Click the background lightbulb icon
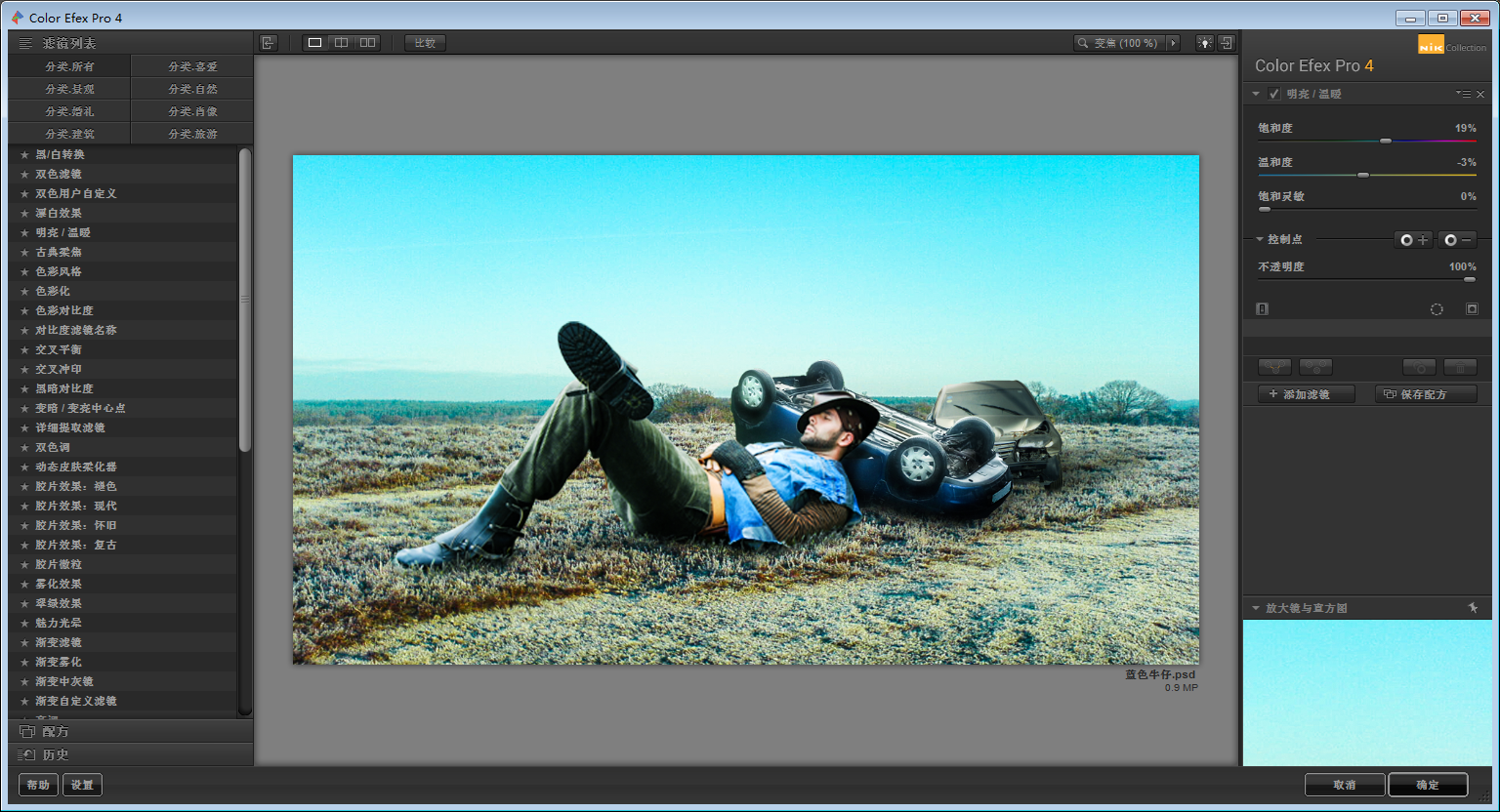This screenshot has height=812, width=1500. click(x=1205, y=43)
